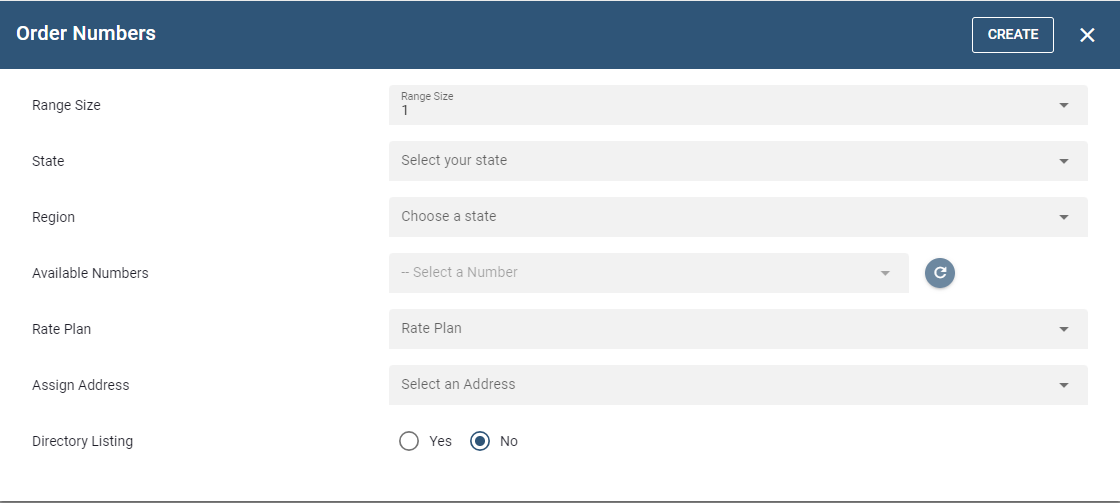Viewport: 1120px width, 503px height.
Task: Select Yes for Directory Listing
Action: point(409,441)
